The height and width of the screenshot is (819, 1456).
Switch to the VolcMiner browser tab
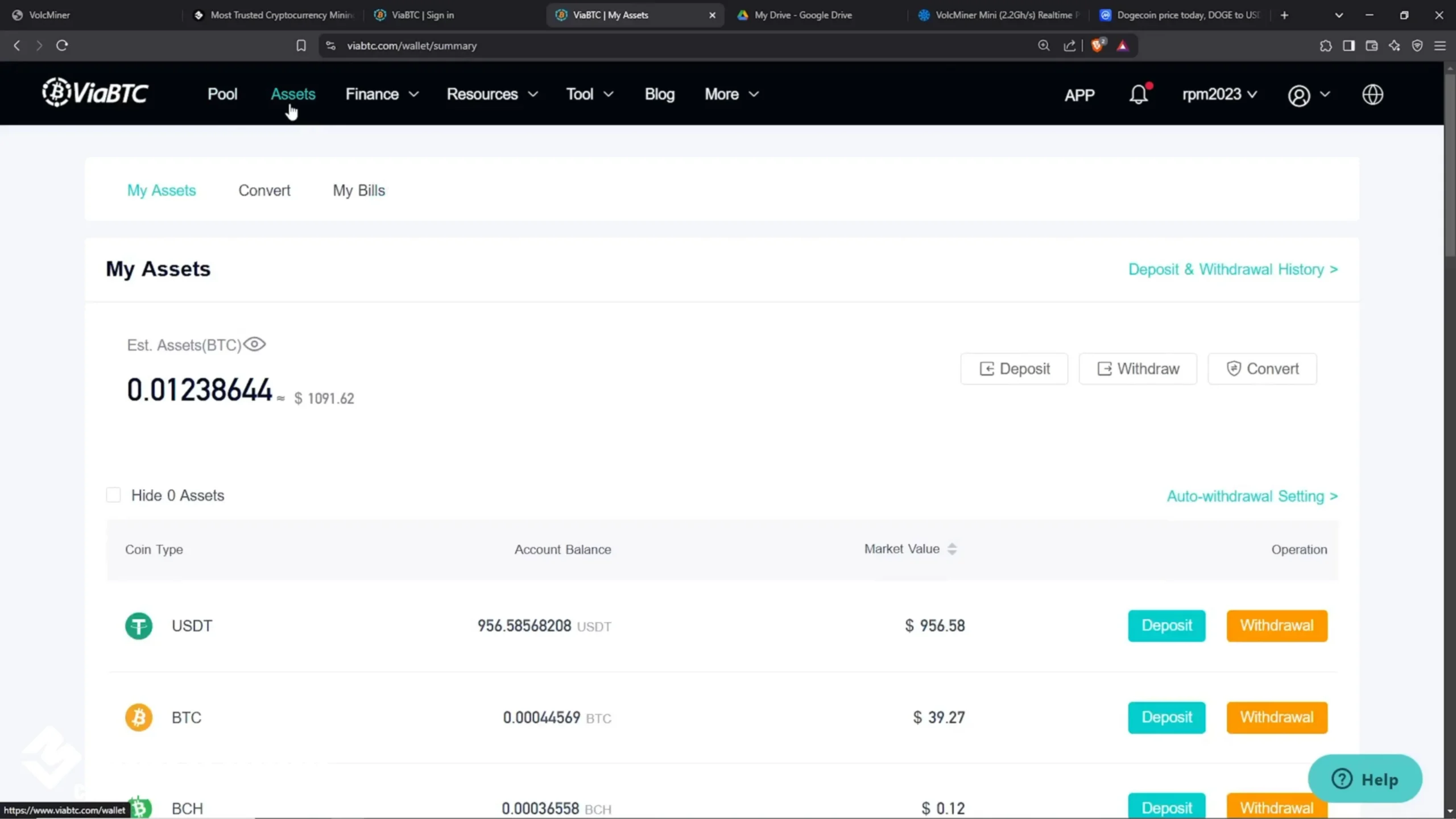pos(91,15)
